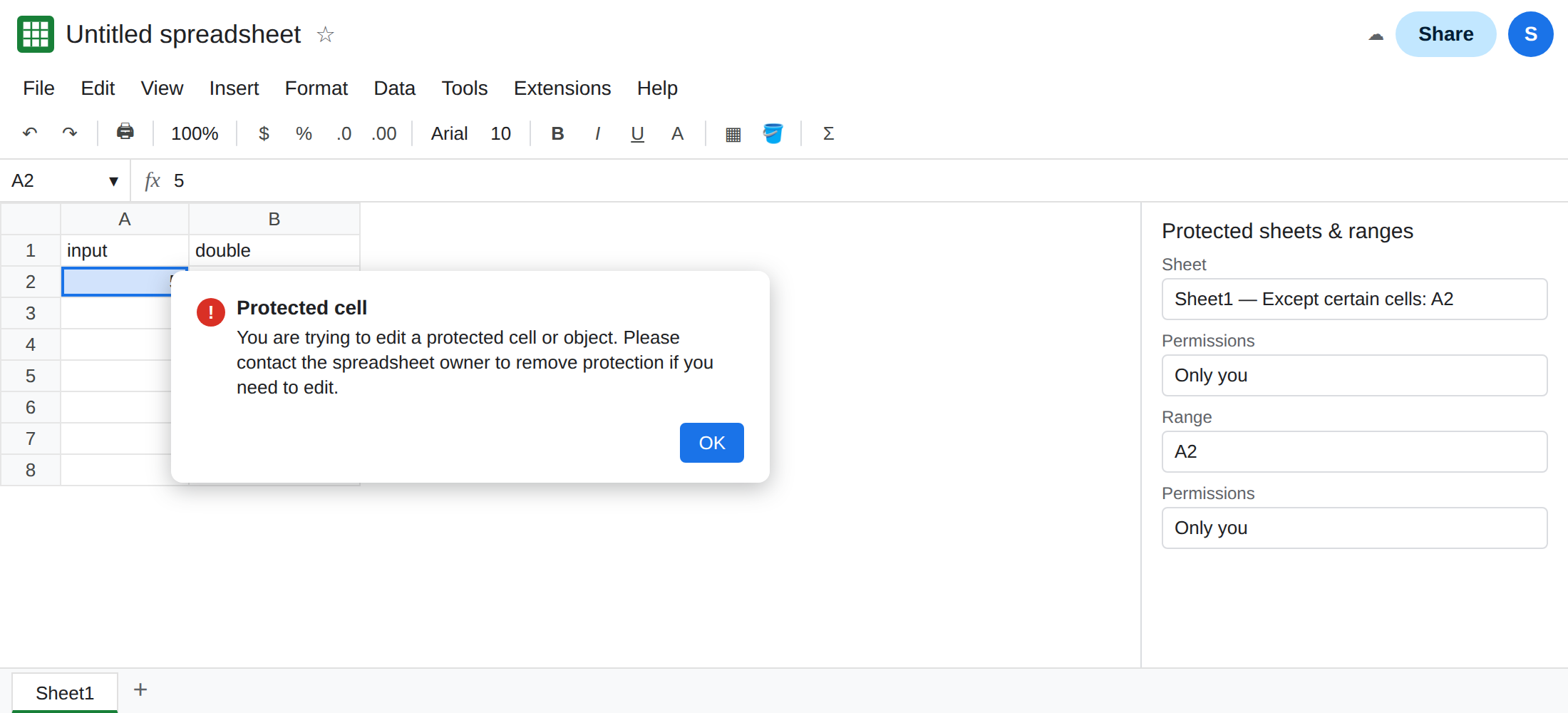Select row 1 header
Image resolution: width=1568 pixels, height=713 pixels.
(x=31, y=250)
